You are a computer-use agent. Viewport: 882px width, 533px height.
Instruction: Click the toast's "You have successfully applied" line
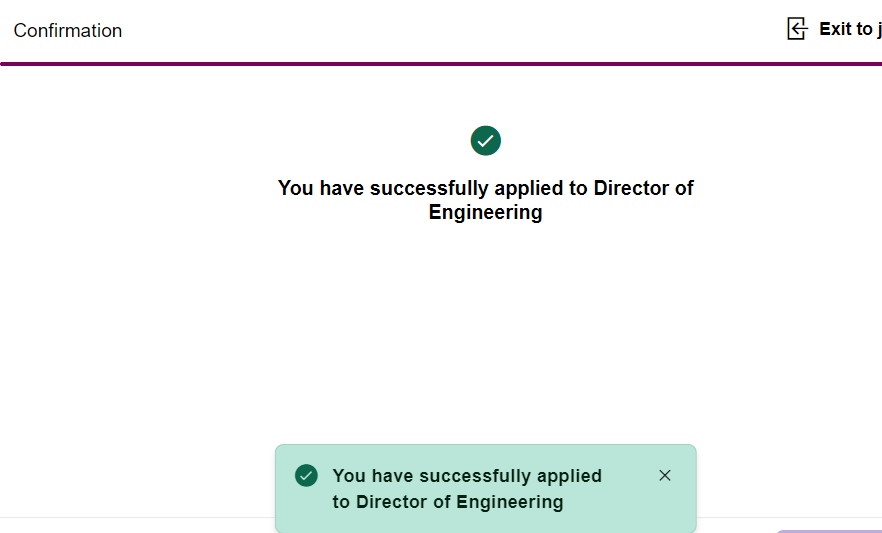pyautogui.click(x=467, y=476)
